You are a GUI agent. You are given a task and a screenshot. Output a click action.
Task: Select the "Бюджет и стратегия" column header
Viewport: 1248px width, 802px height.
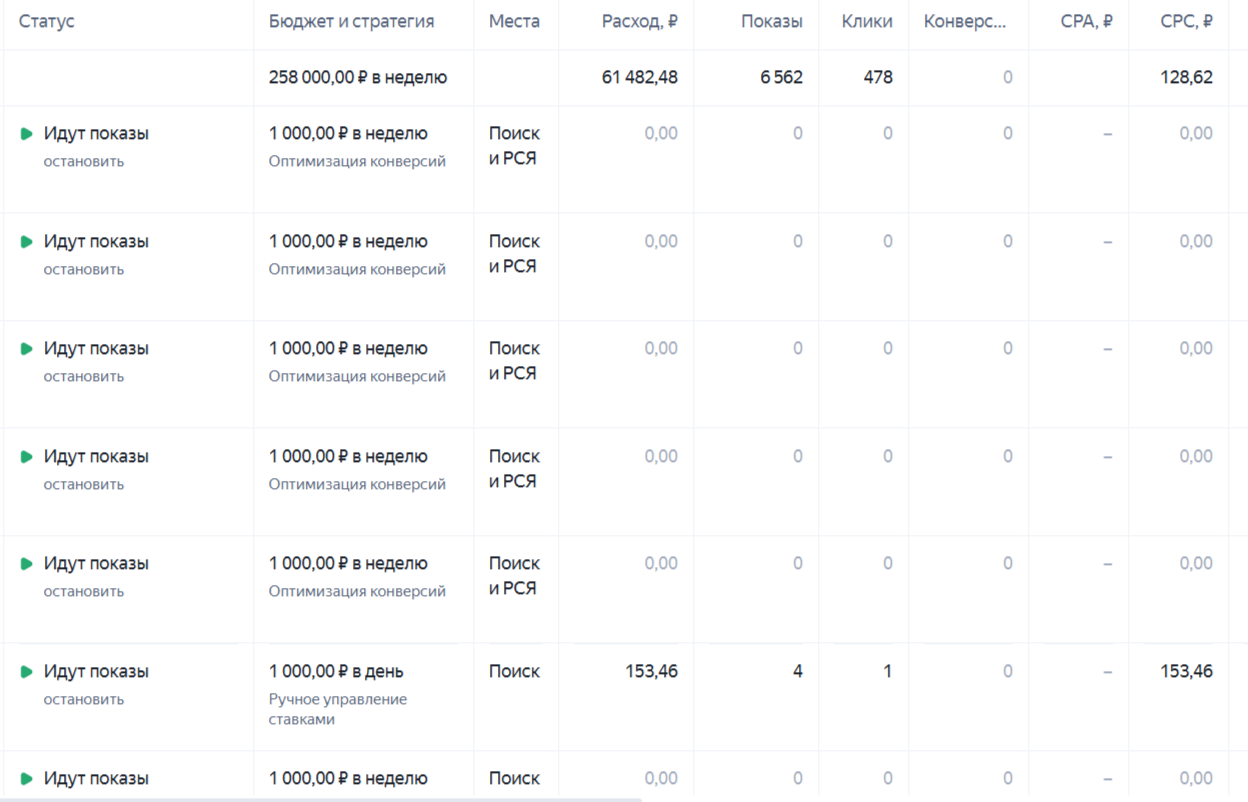[x=351, y=22]
